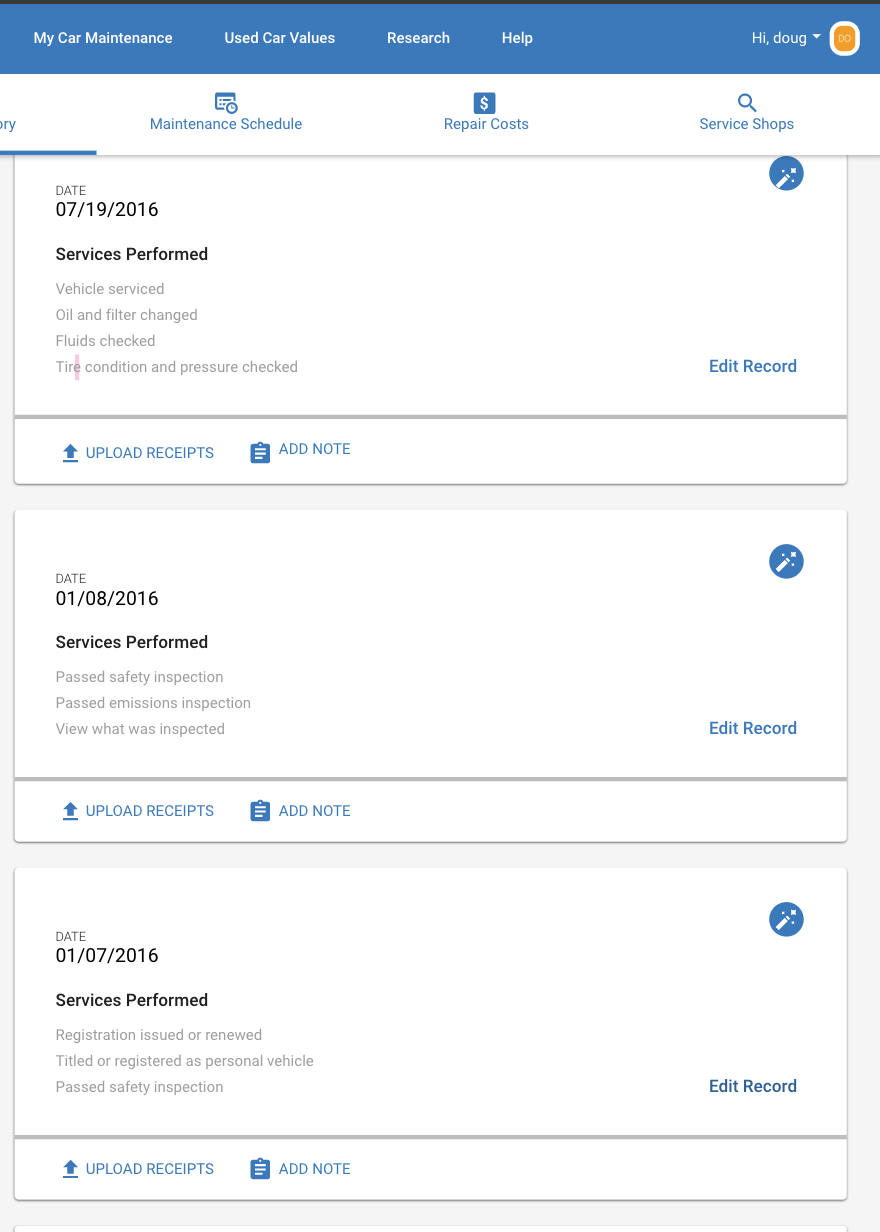Click upload arrow icon in 01/08/2016 record
This screenshot has width=880, height=1232.
point(70,811)
